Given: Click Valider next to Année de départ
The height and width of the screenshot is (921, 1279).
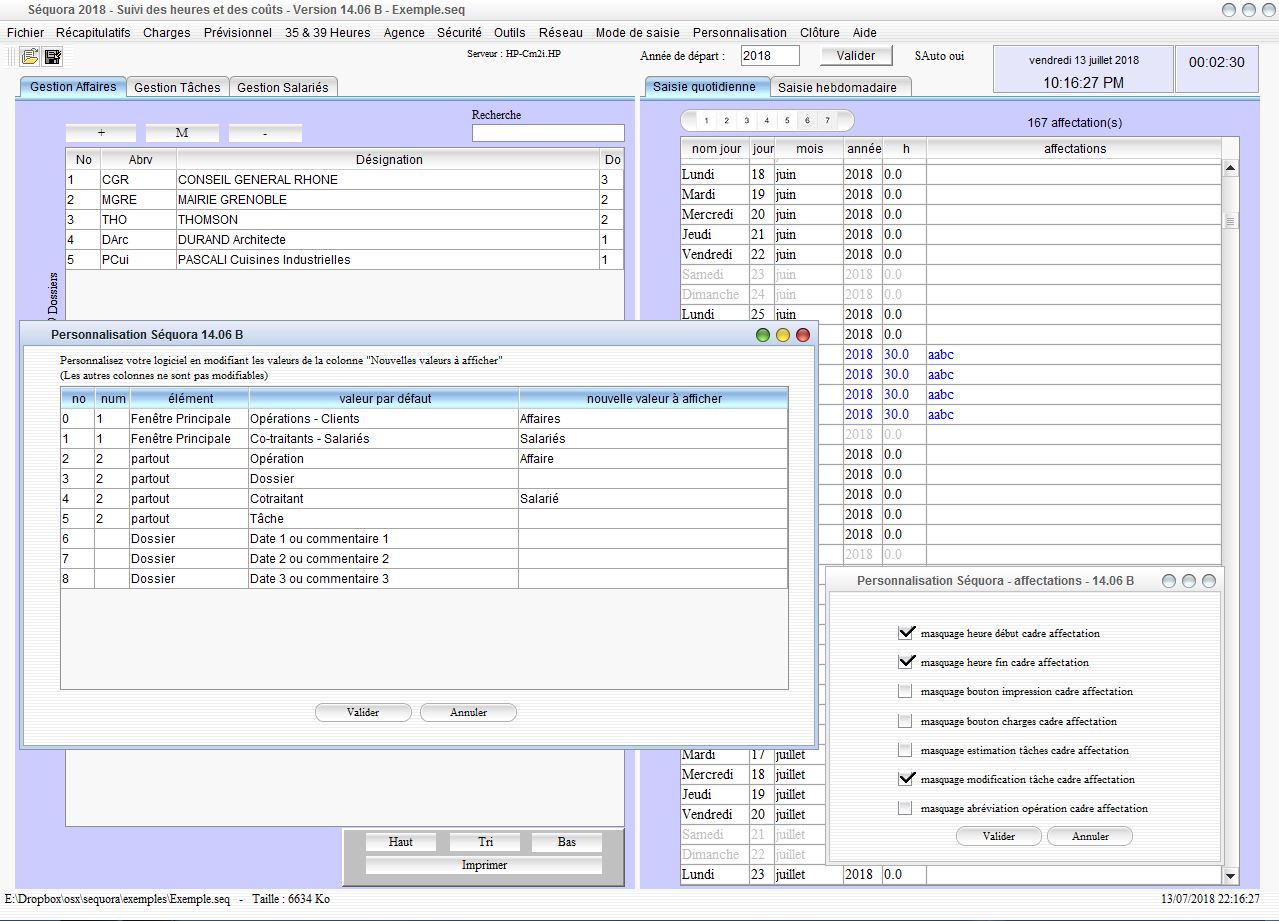Looking at the screenshot, I should coord(855,55).
